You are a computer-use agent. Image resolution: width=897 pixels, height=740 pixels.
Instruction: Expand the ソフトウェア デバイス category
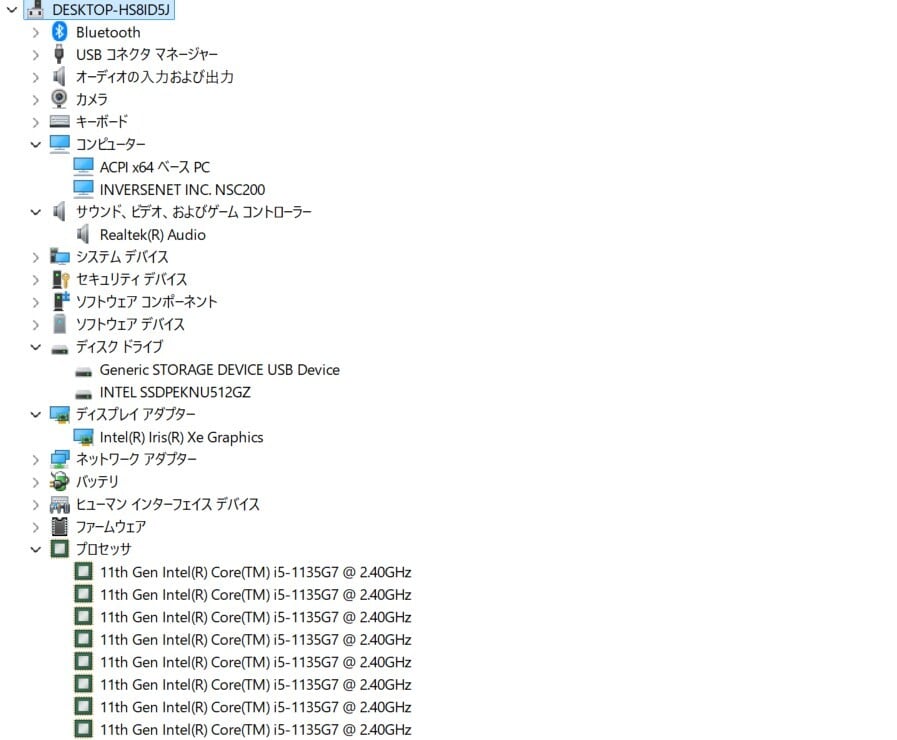[x=35, y=325]
